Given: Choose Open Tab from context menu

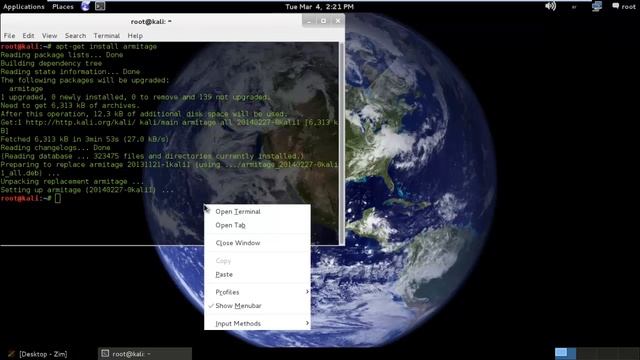Looking at the screenshot, I should [x=257, y=225].
